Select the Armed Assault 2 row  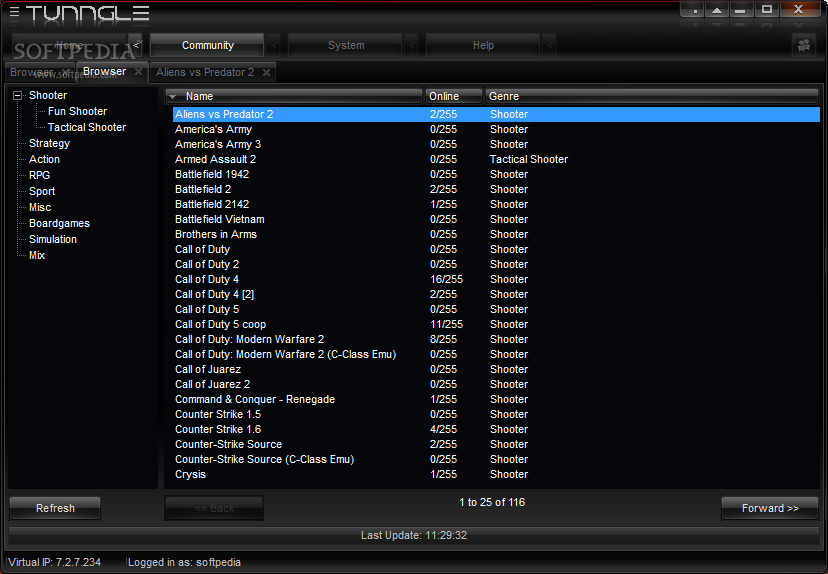[496, 159]
